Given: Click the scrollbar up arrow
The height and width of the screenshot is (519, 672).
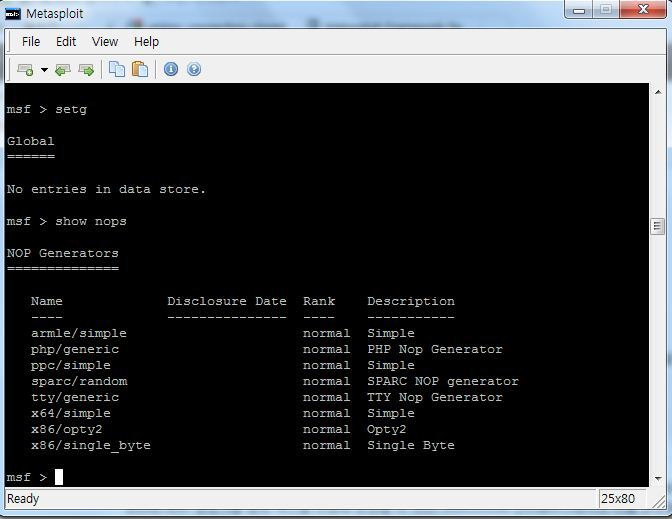Looking at the screenshot, I should click(658, 92).
